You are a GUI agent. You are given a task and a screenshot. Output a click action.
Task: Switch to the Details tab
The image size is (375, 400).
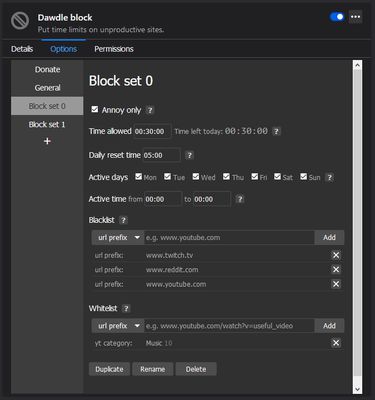[22, 49]
